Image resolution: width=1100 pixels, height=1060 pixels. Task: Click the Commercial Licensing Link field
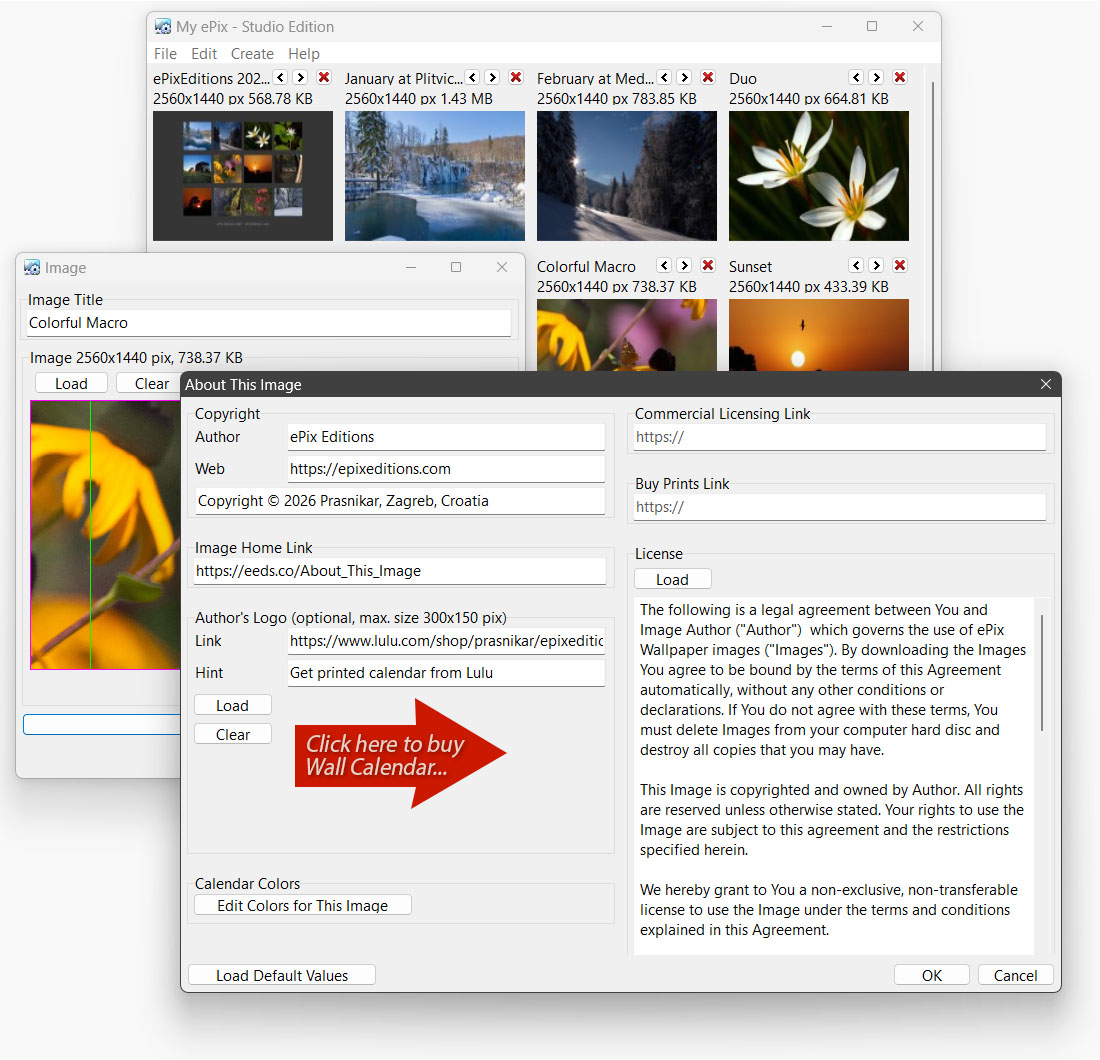[840, 437]
